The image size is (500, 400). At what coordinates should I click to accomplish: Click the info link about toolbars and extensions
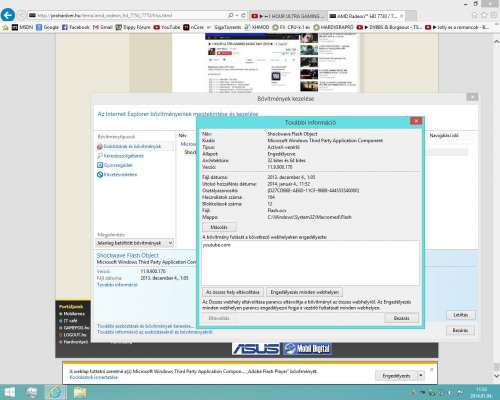coord(155,332)
